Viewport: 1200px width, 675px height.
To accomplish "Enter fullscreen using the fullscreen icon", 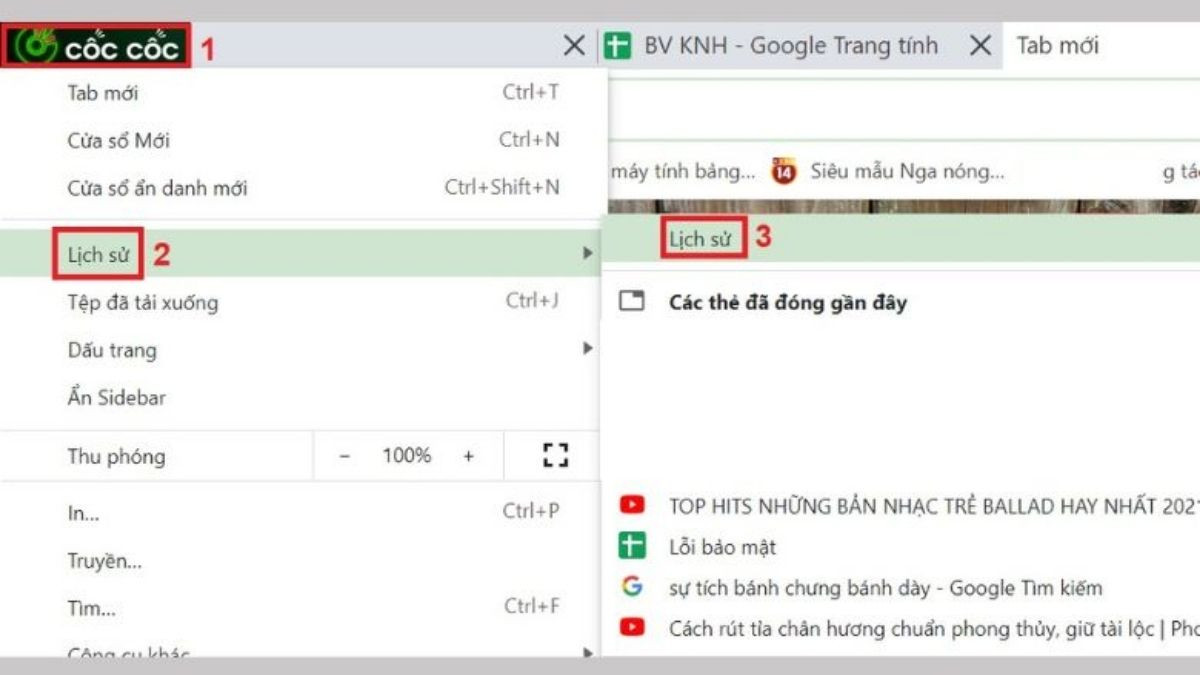I will pos(556,454).
